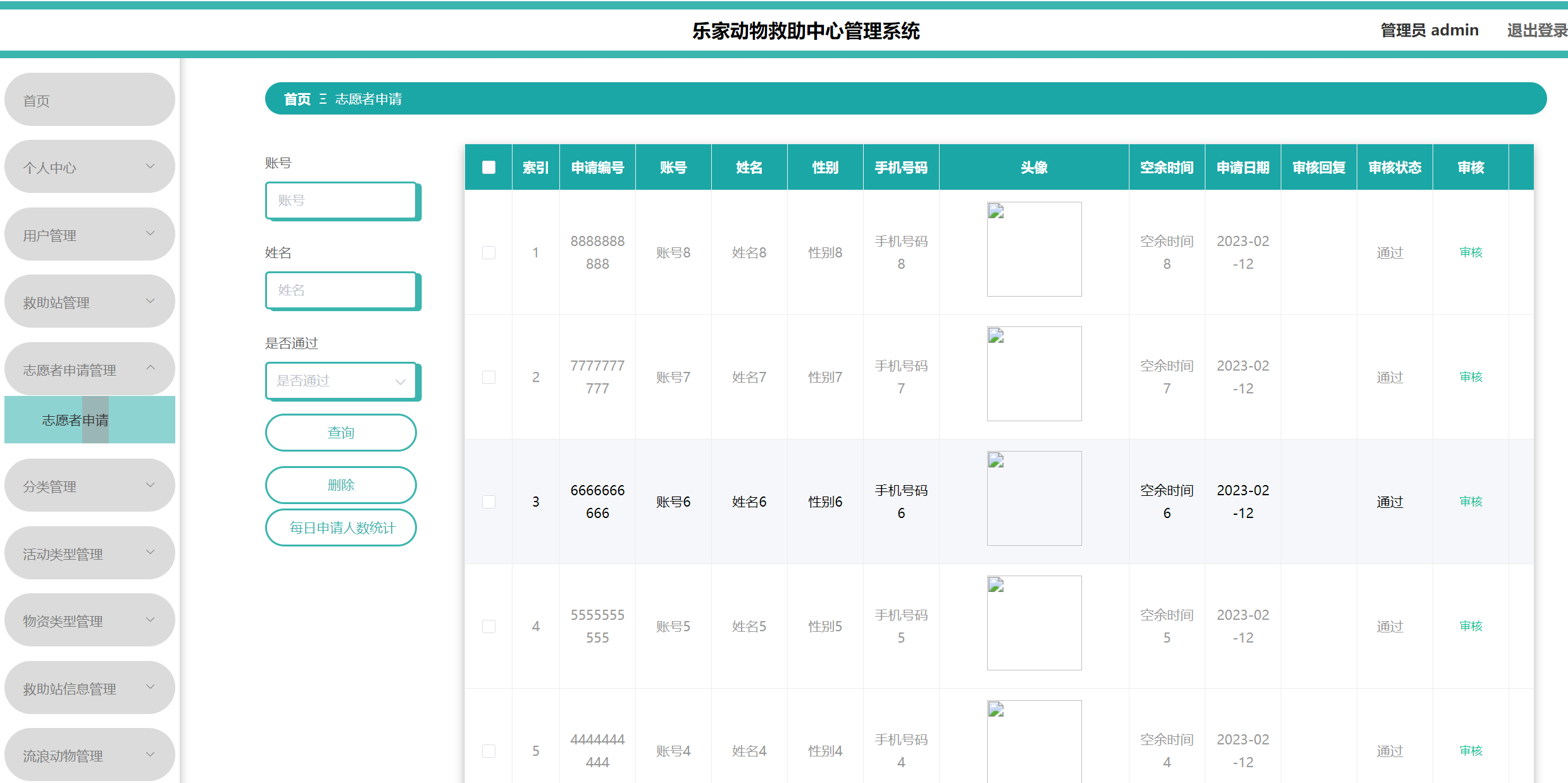Click 首页 in the breadcrumb bar
The height and width of the screenshot is (783, 1568).
(x=297, y=99)
